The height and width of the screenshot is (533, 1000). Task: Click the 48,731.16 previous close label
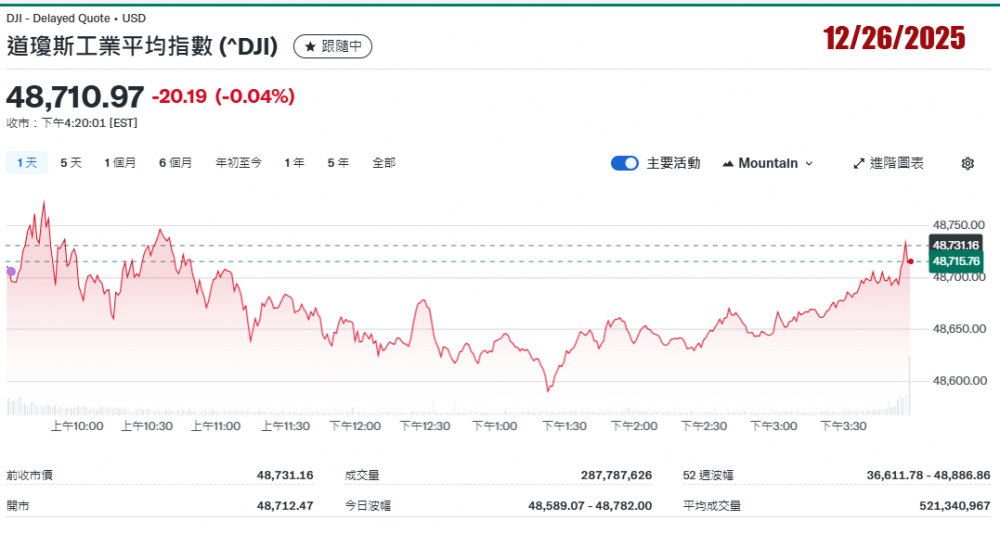956,245
